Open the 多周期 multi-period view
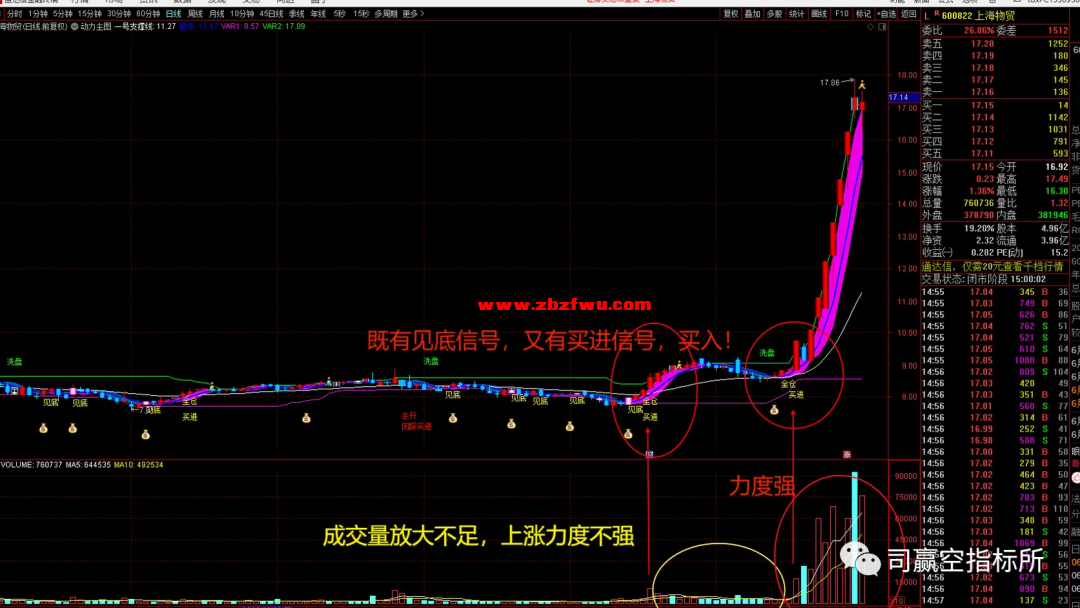The height and width of the screenshot is (608, 1080). (x=386, y=14)
